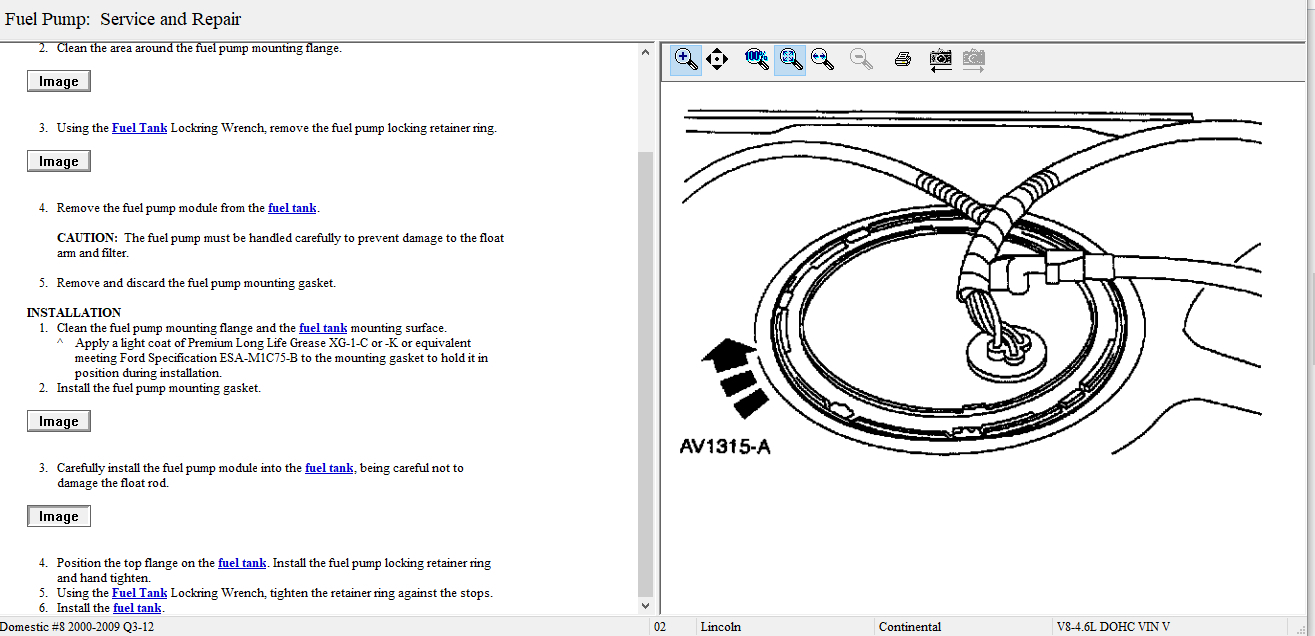
Task: View Image for installing fuel pump module
Action: 58,516
